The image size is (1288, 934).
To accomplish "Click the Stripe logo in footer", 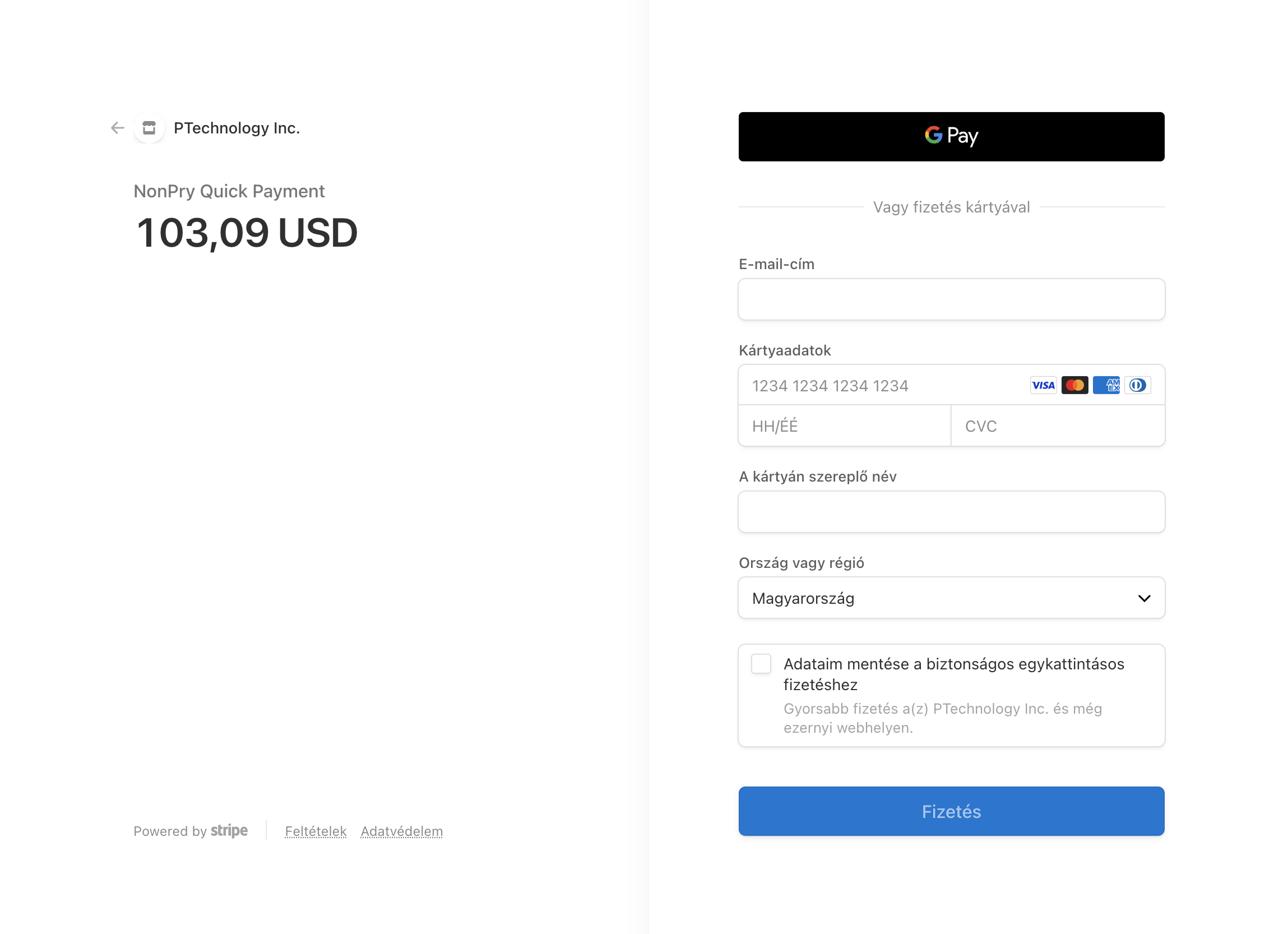I will (229, 831).
